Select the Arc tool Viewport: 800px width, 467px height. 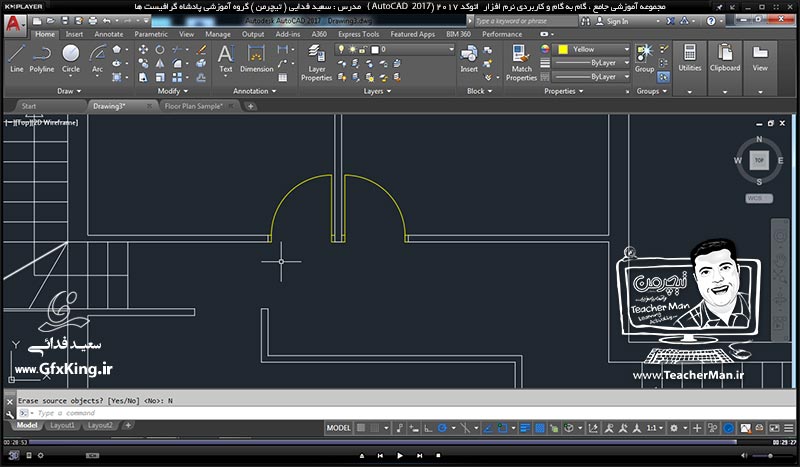97,59
